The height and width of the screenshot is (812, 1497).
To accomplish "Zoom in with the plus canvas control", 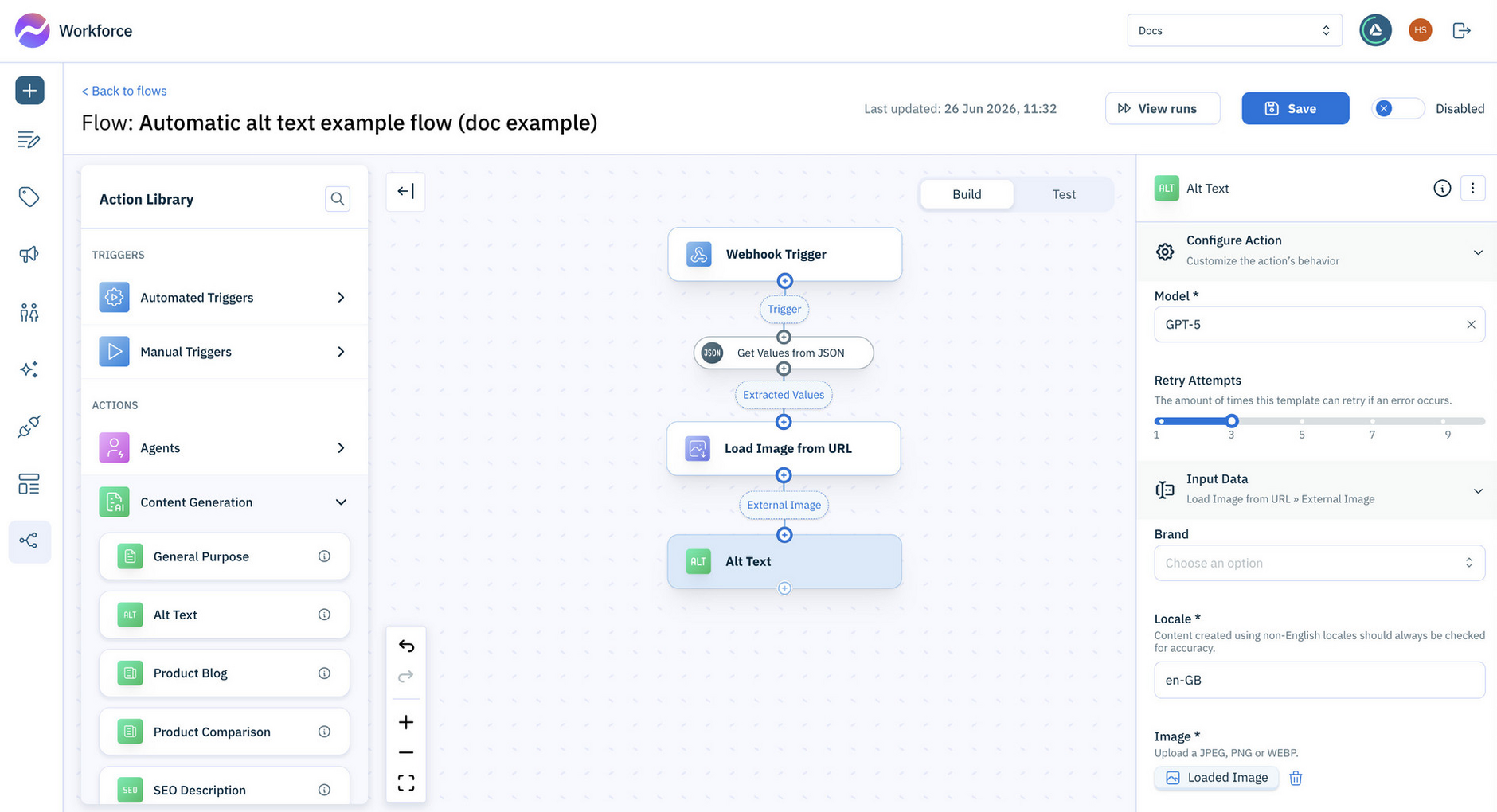I will pyautogui.click(x=406, y=722).
